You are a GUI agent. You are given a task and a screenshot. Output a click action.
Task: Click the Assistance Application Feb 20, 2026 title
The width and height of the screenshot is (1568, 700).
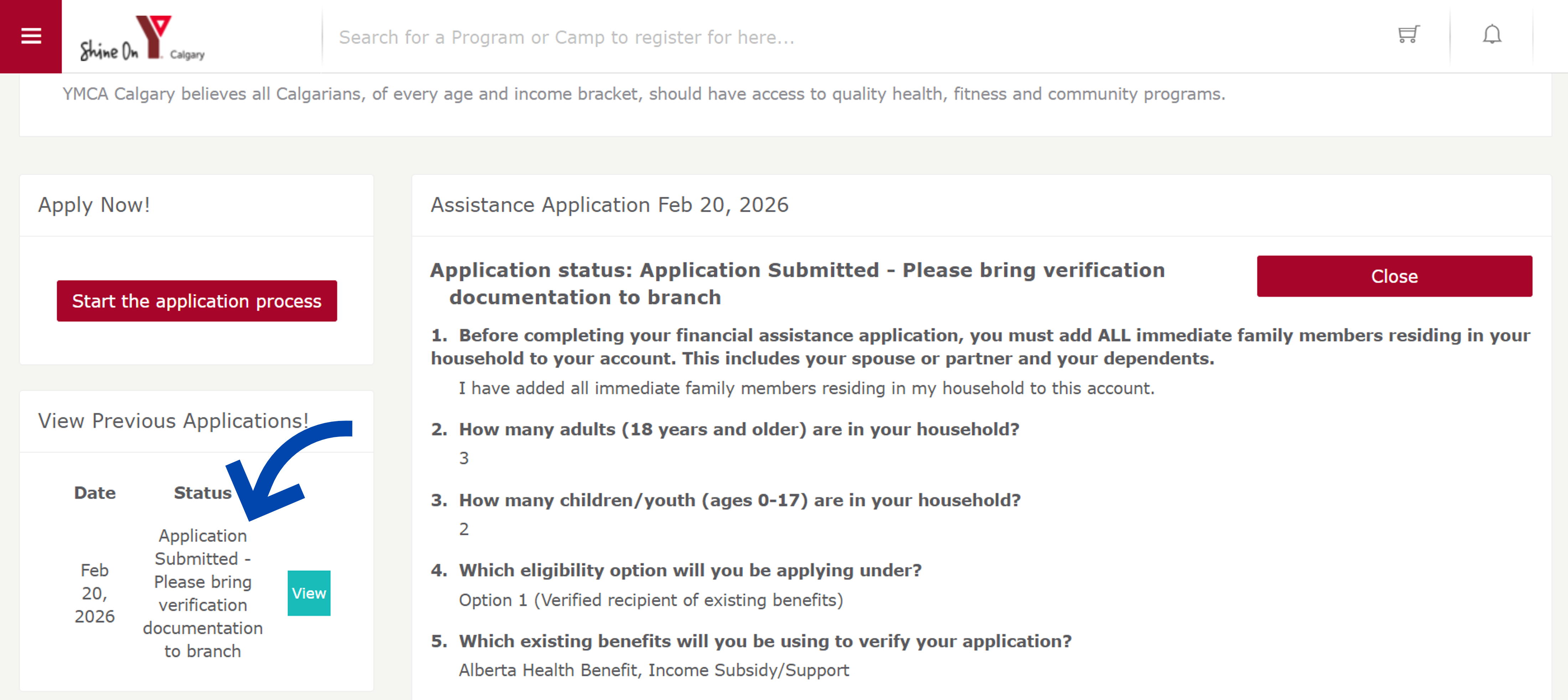click(609, 205)
